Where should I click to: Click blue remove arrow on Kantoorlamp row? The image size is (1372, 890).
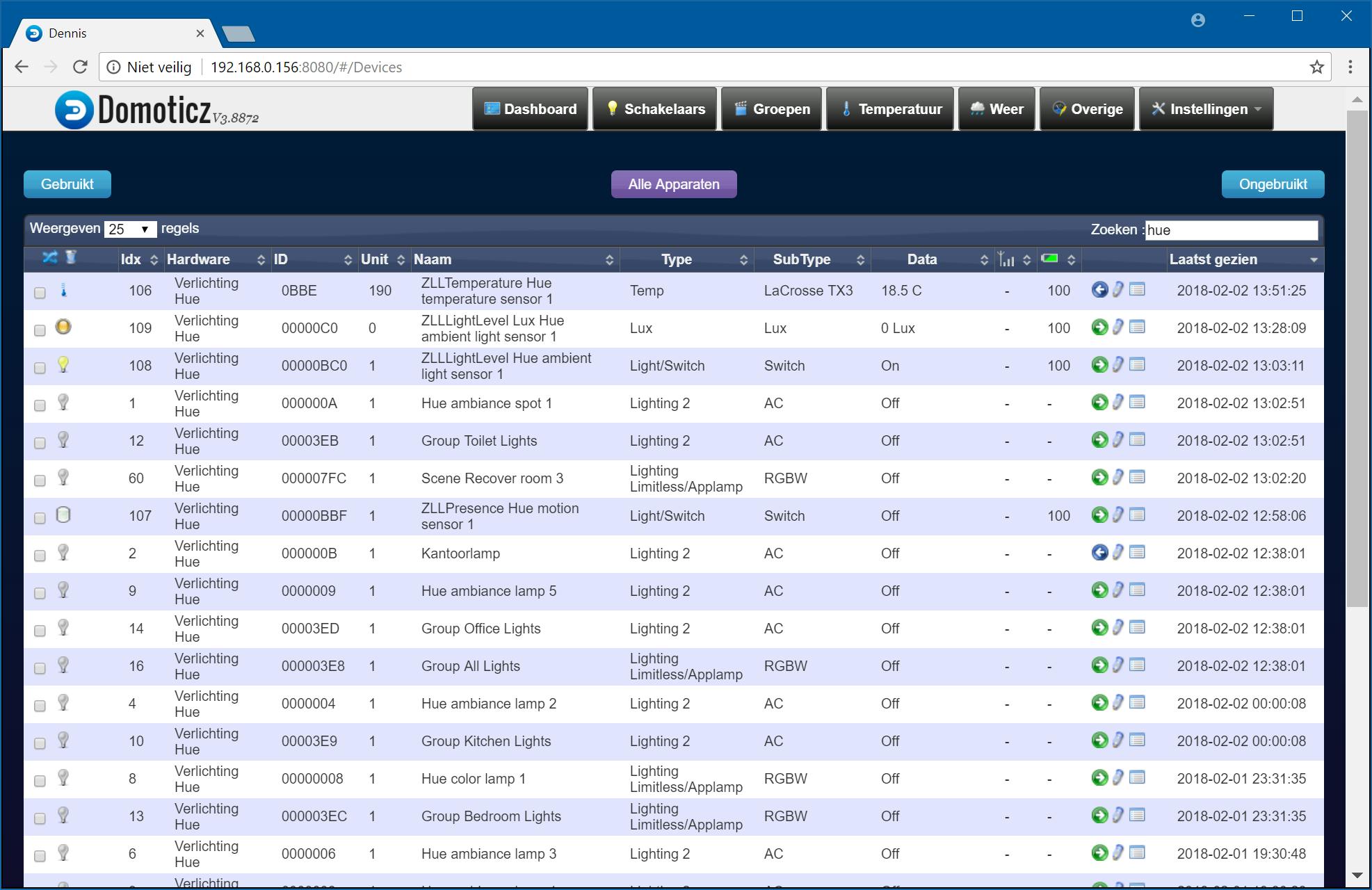tap(1099, 553)
